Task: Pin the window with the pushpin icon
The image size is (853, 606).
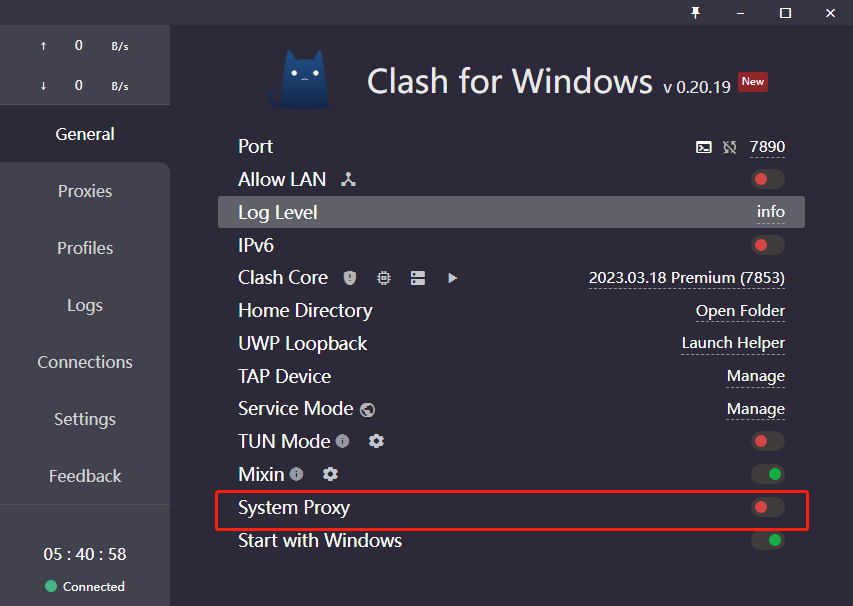Action: click(x=695, y=13)
